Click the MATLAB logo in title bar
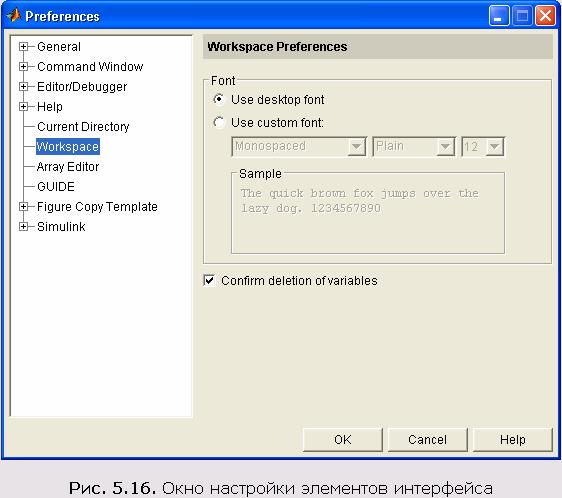The height and width of the screenshot is (498, 562). (x=14, y=16)
